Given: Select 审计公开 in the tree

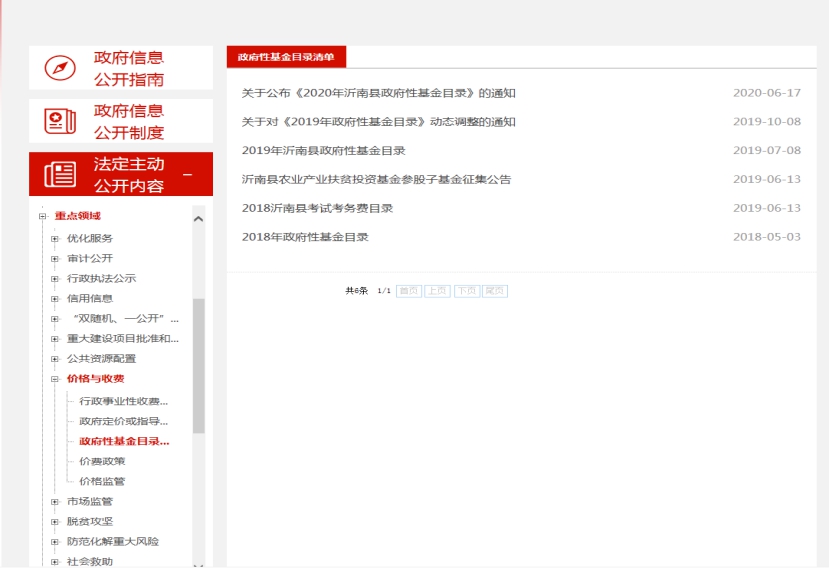Looking at the screenshot, I should point(90,258).
